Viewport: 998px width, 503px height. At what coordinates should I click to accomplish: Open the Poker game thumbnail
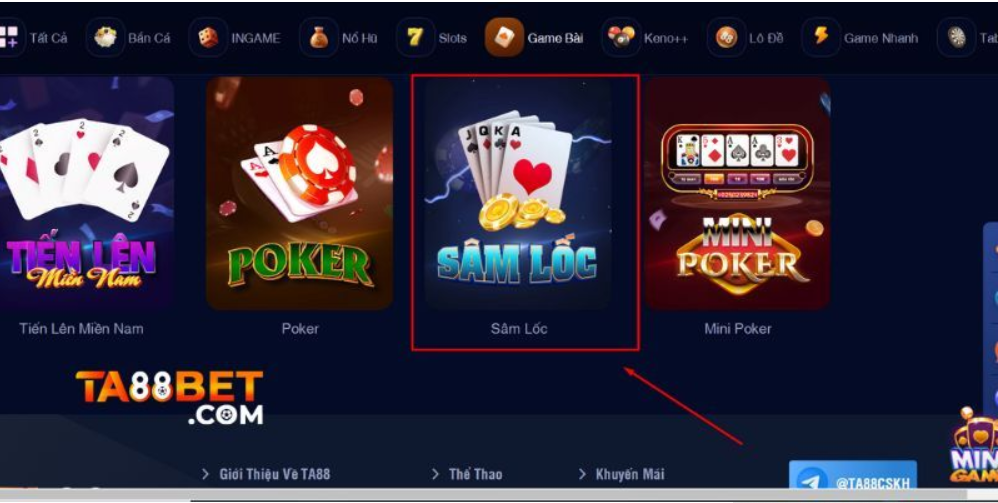(x=300, y=194)
